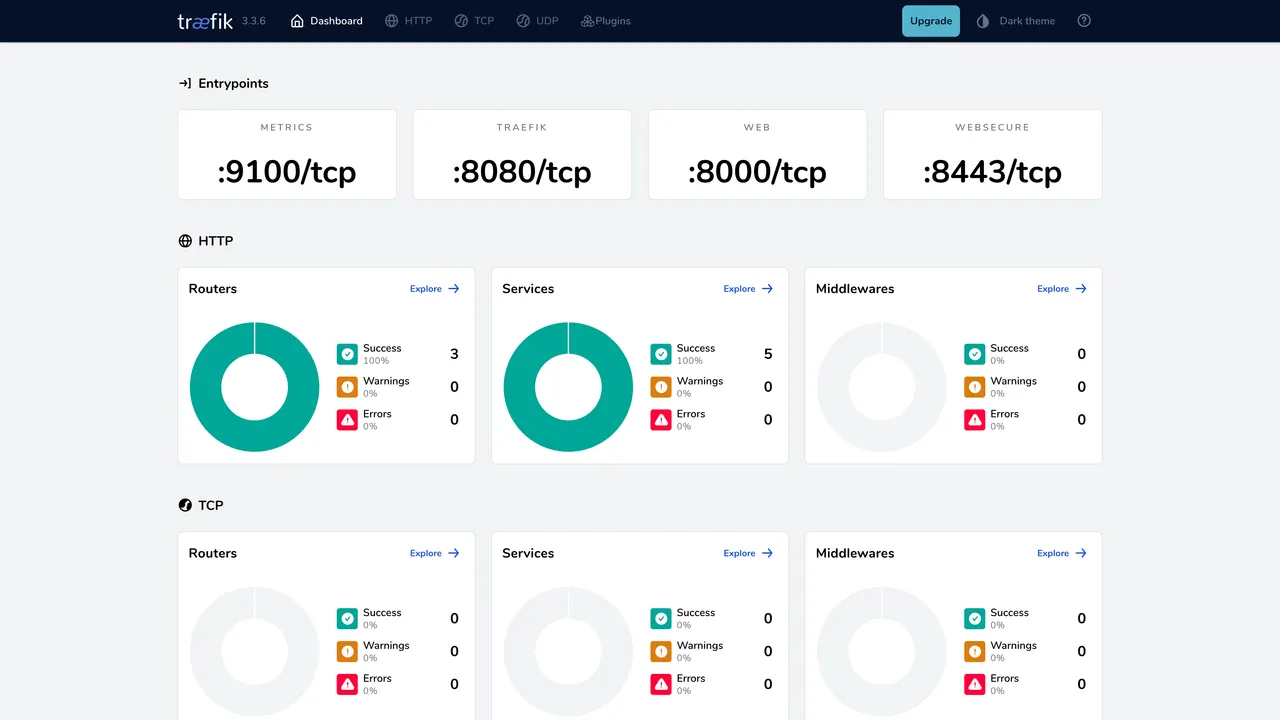Explore TCP Routers
Viewport: 1280px width, 720px height.
[435, 553]
